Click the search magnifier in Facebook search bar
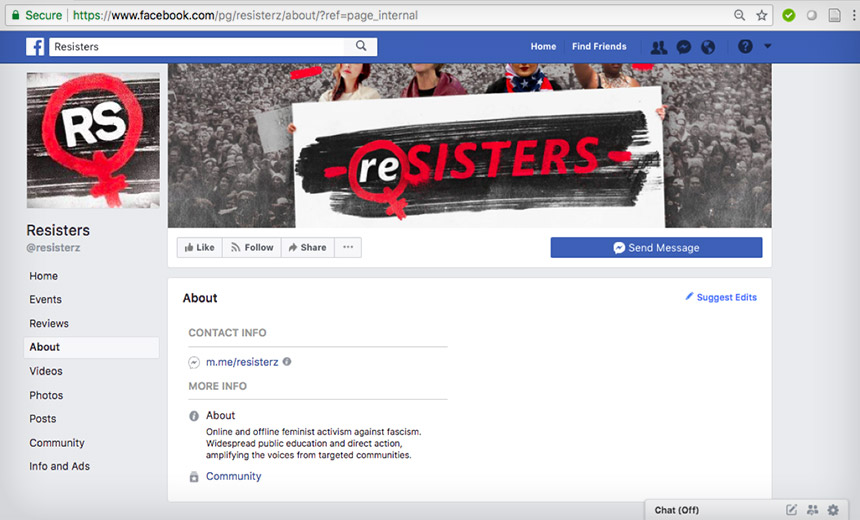The height and width of the screenshot is (520, 860). (x=361, y=46)
